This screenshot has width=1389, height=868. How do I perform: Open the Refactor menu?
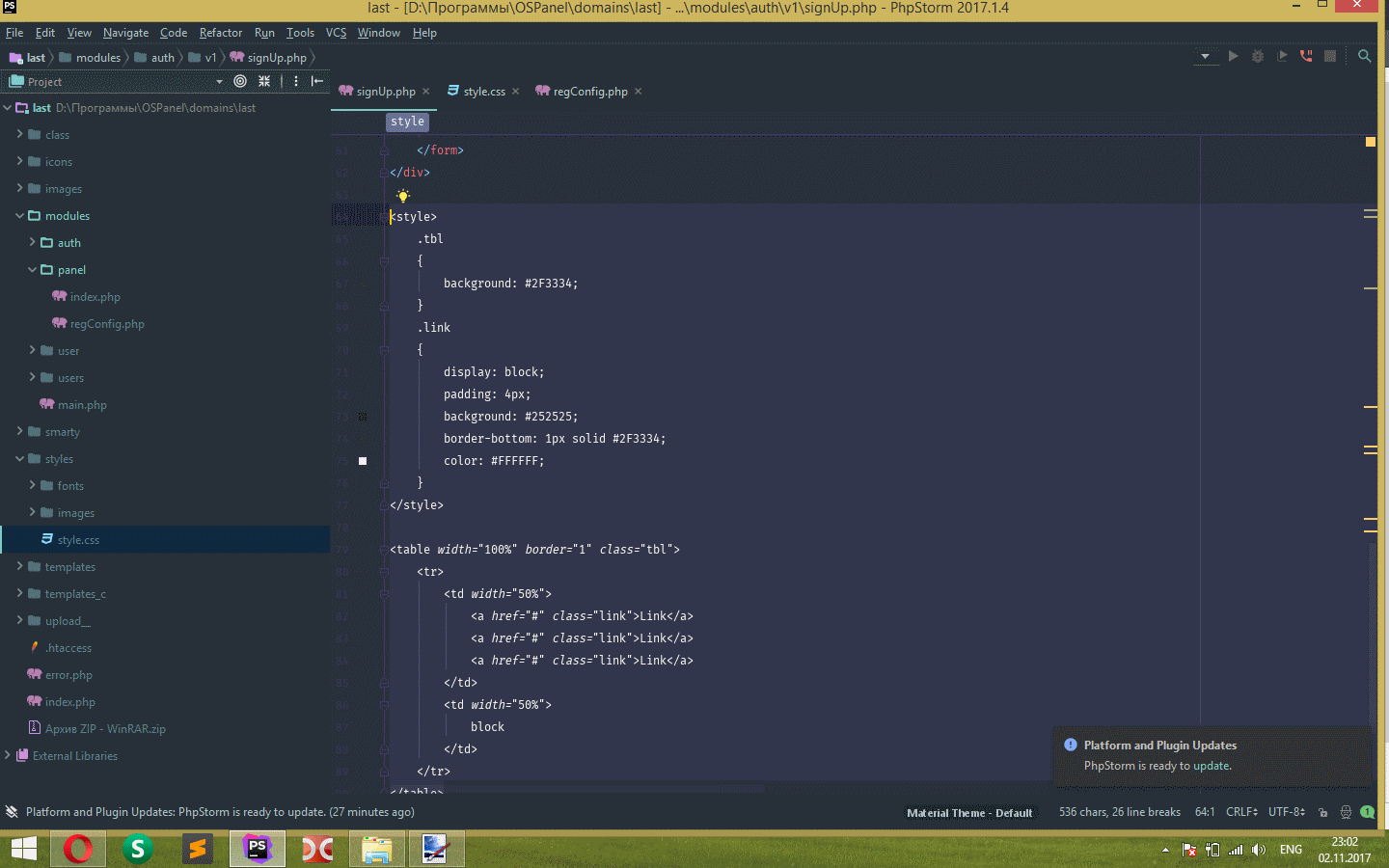click(220, 33)
